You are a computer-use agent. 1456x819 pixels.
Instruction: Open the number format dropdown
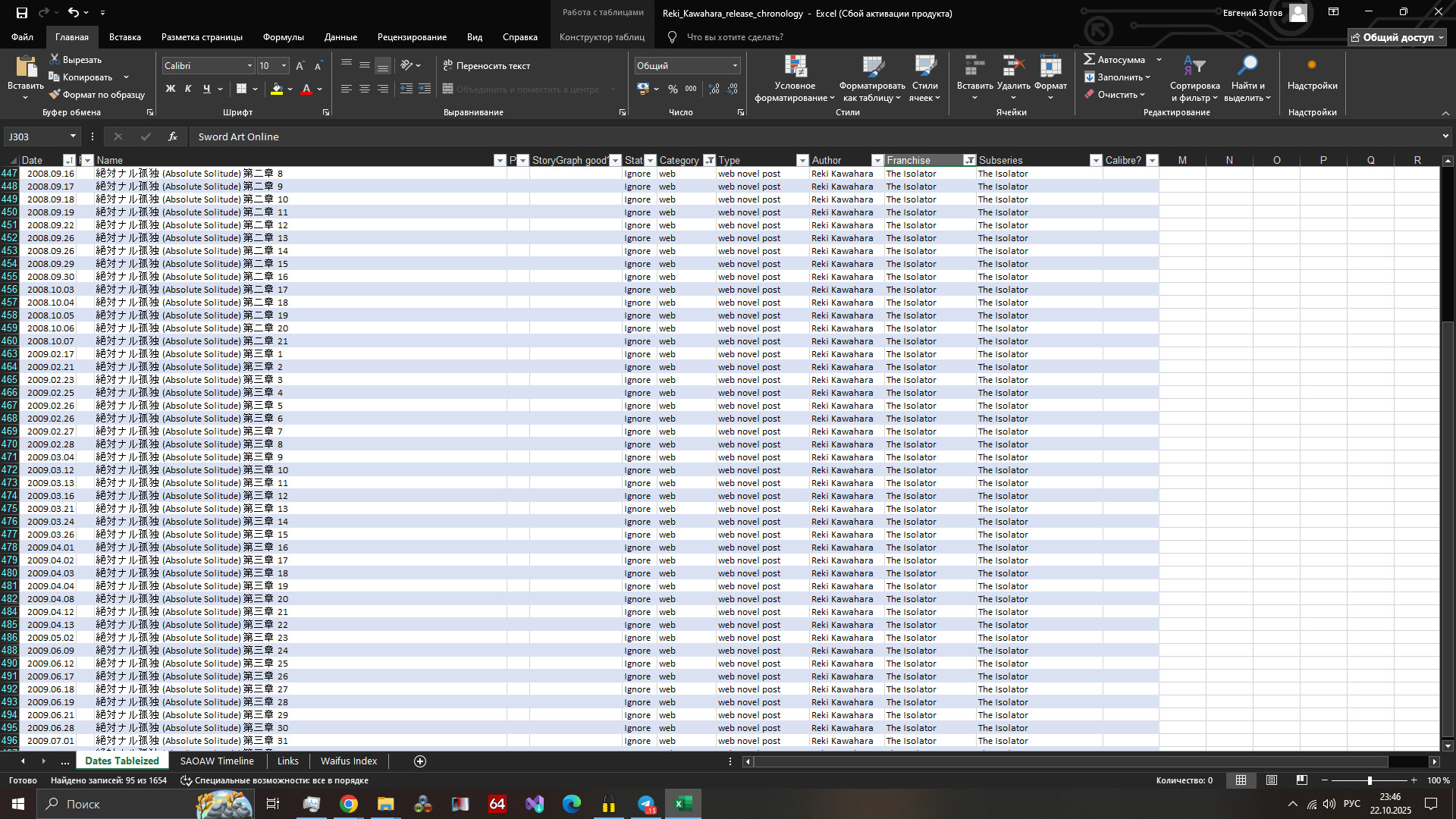tap(735, 66)
